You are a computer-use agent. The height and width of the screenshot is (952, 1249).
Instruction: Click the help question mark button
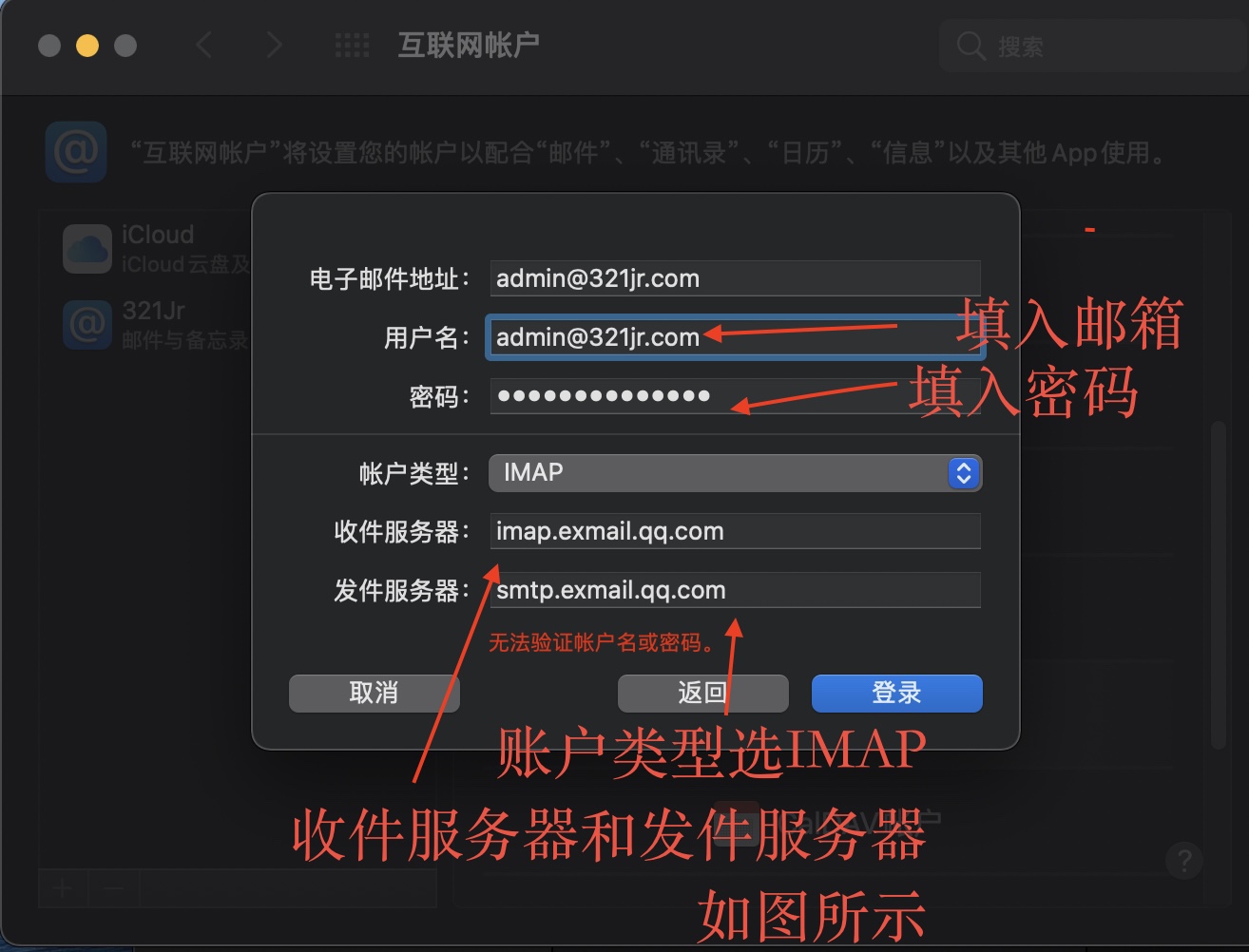click(1184, 862)
